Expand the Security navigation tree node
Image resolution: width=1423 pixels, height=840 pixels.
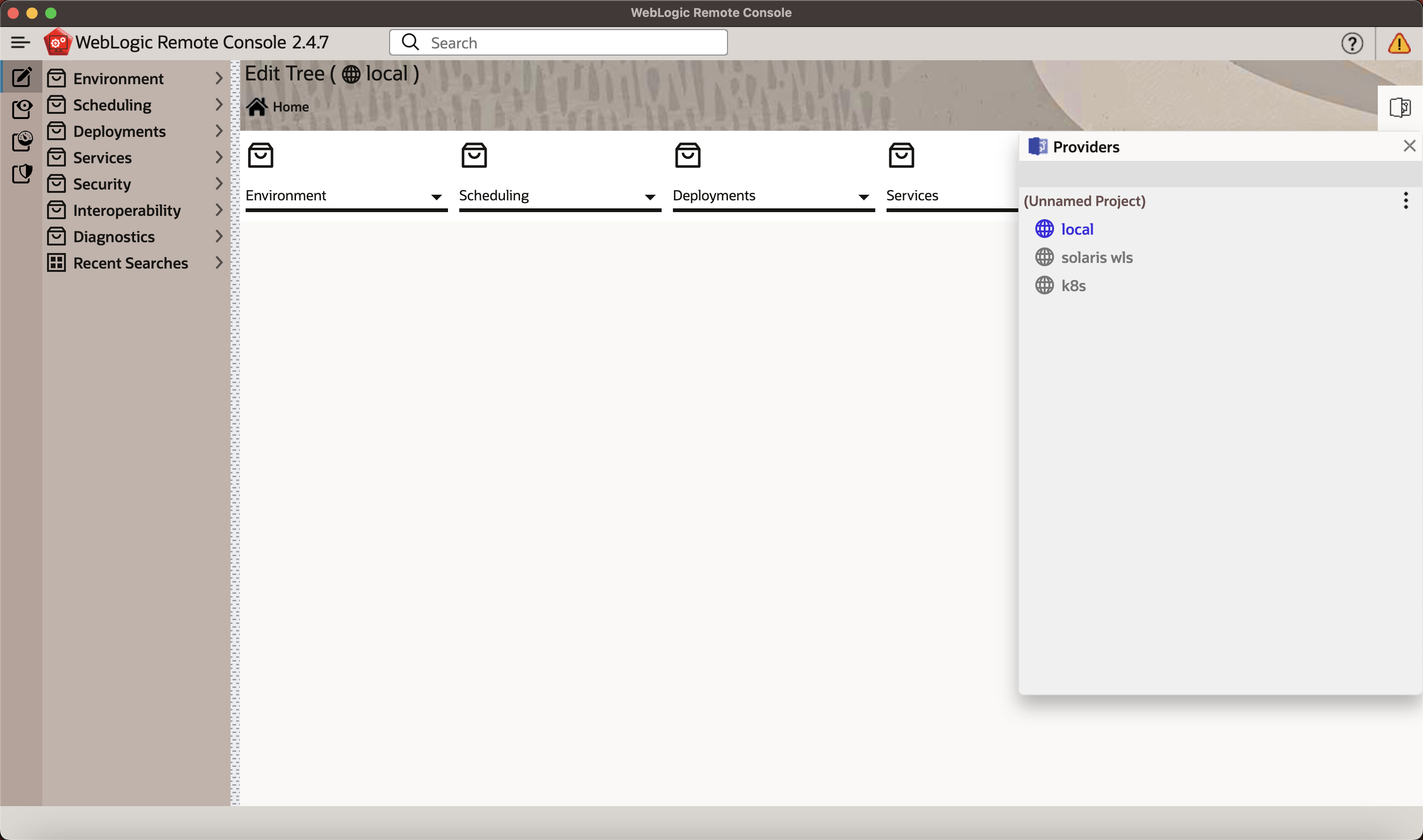(219, 183)
